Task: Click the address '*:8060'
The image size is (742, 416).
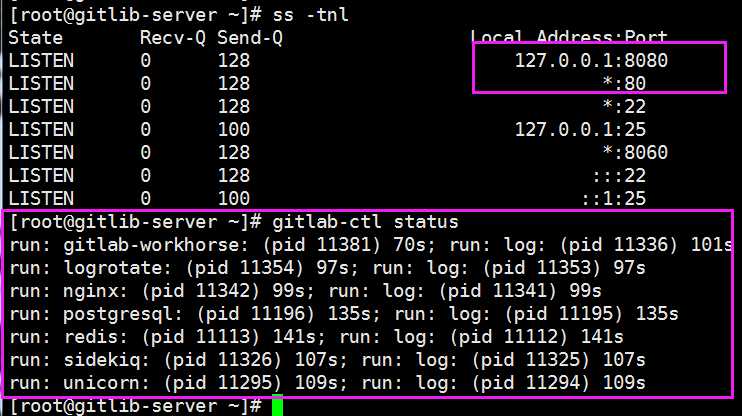Action: [635, 152]
